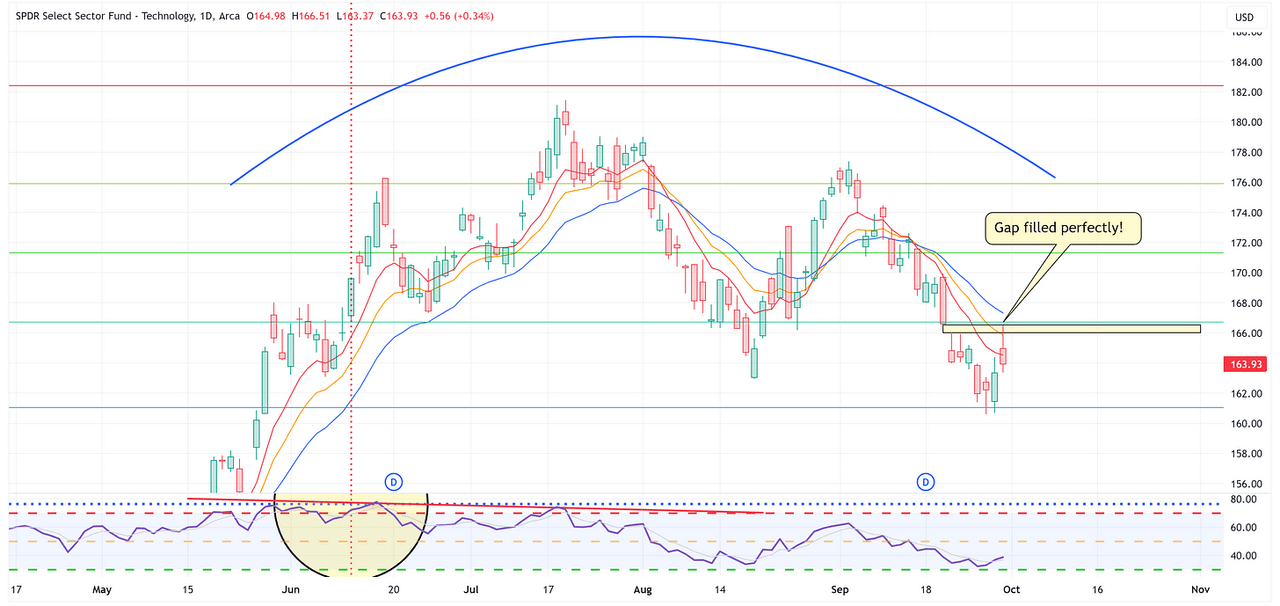Open the USD currency selector

point(1246,16)
